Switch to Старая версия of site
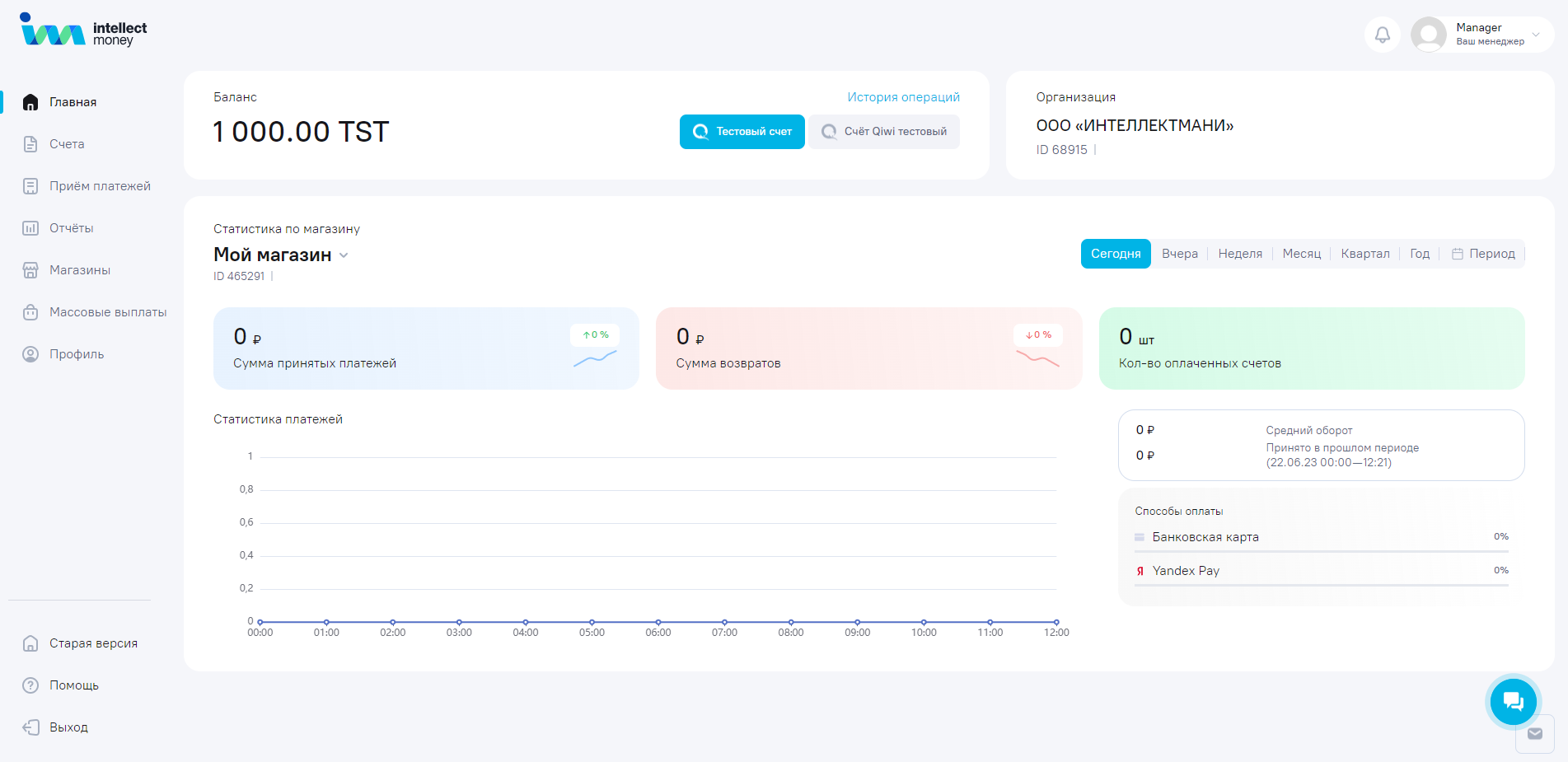This screenshot has height=762, width=1568. click(92, 643)
